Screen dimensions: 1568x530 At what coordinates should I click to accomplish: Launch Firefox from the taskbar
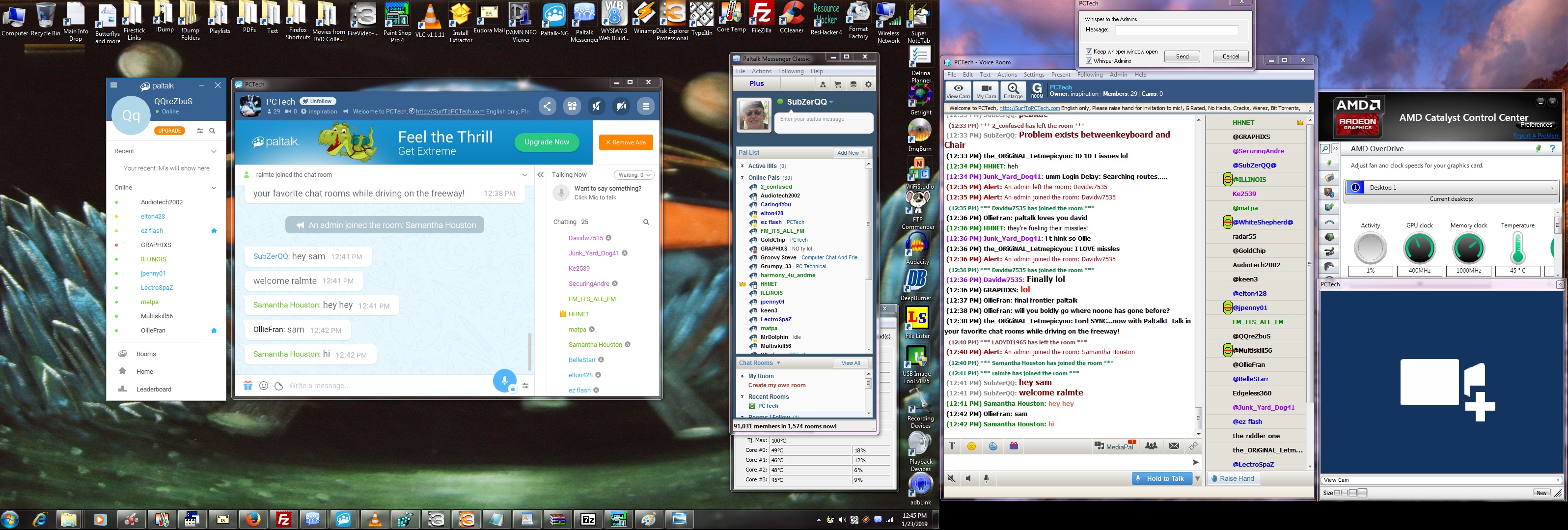pos(253,519)
